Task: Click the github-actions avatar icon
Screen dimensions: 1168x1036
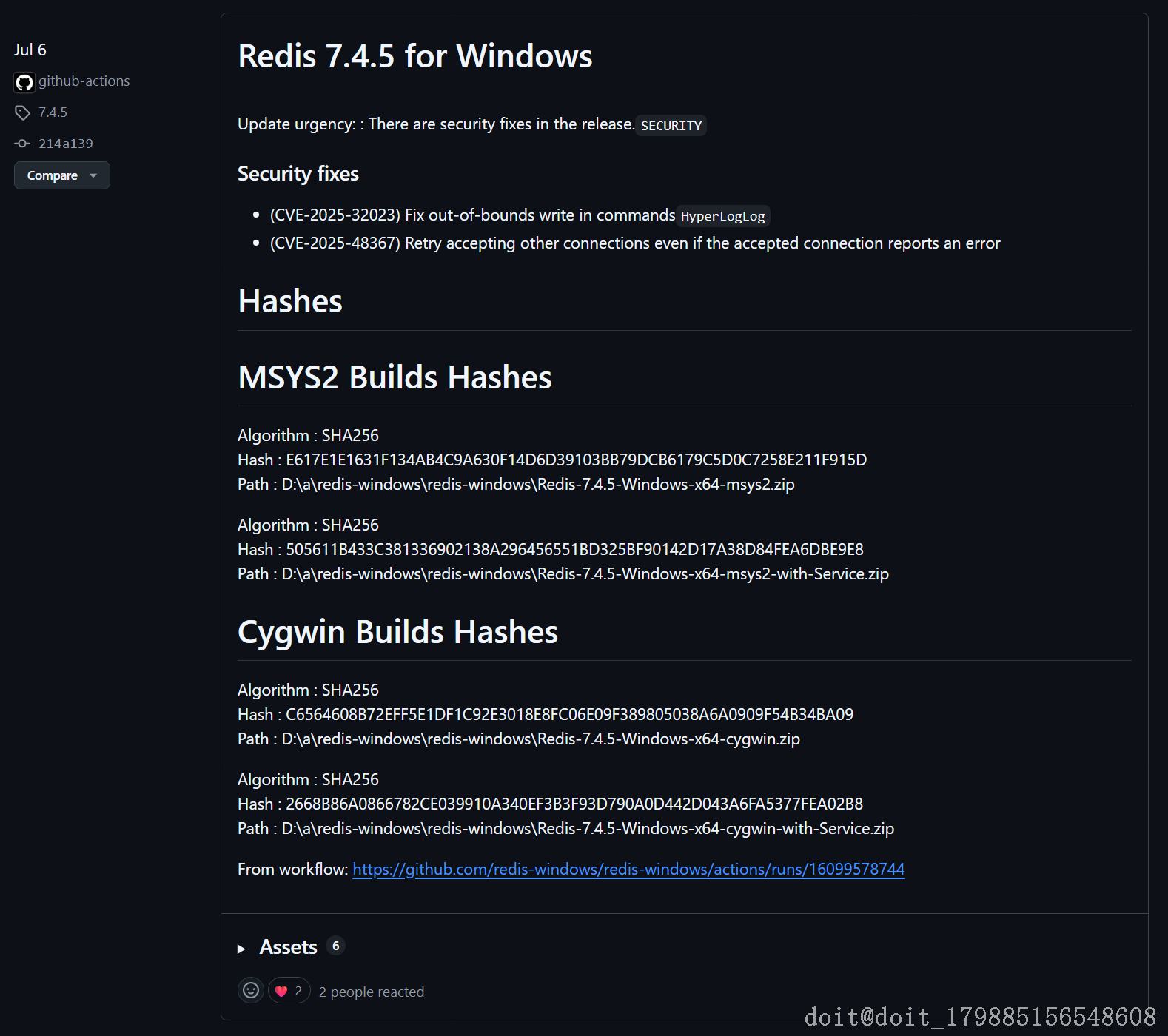Action: coord(24,82)
